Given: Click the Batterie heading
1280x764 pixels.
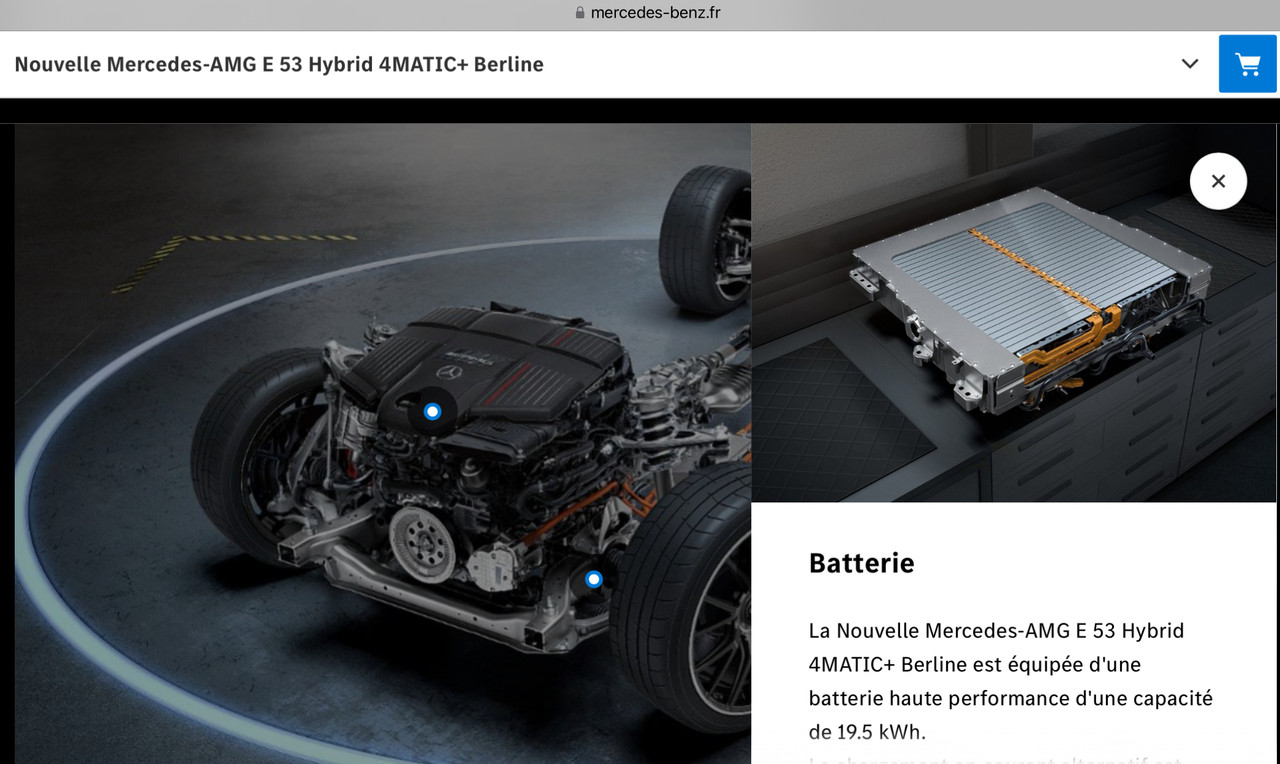Looking at the screenshot, I should [861, 563].
